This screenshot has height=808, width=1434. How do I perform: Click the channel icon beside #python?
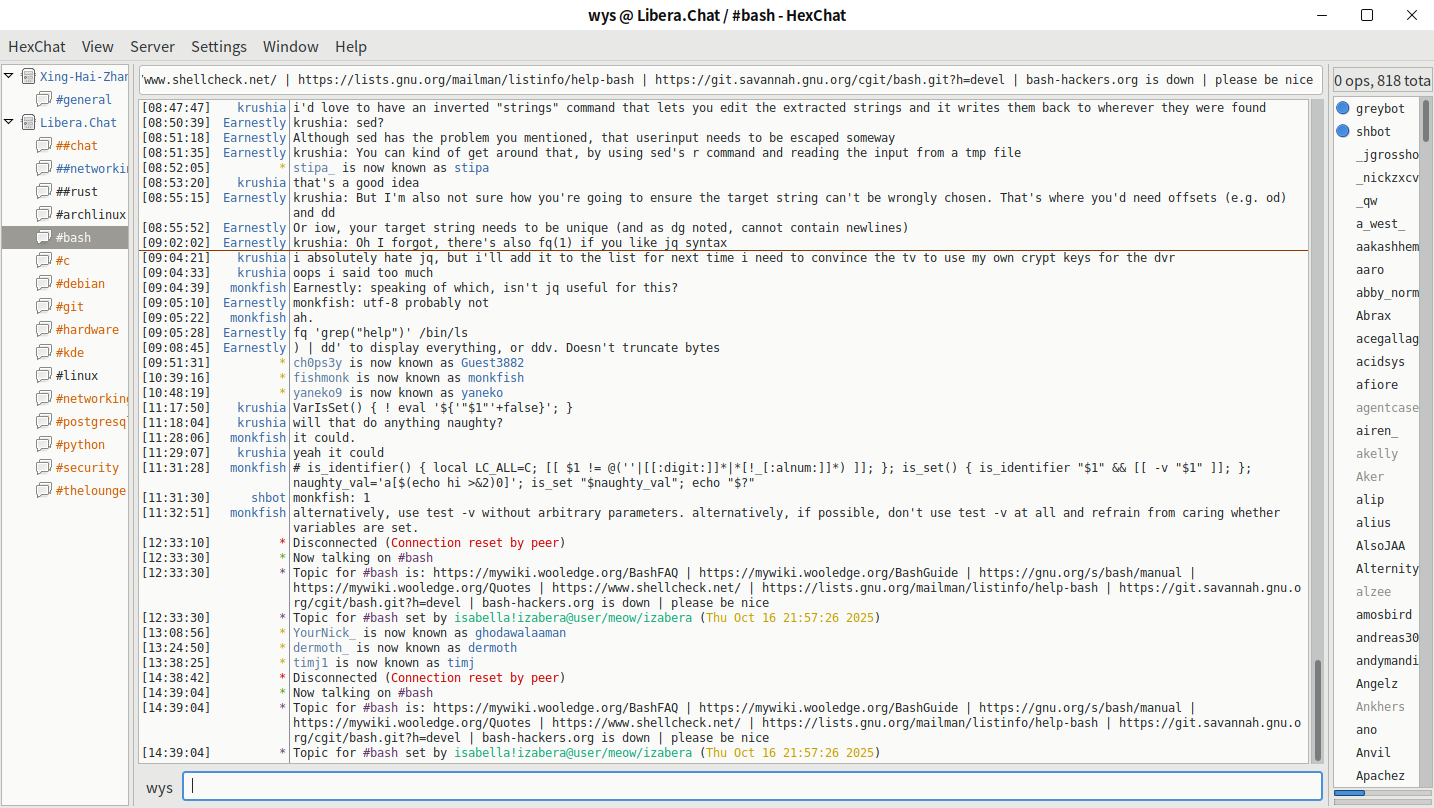pyautogui.click(x=43, y=444)
